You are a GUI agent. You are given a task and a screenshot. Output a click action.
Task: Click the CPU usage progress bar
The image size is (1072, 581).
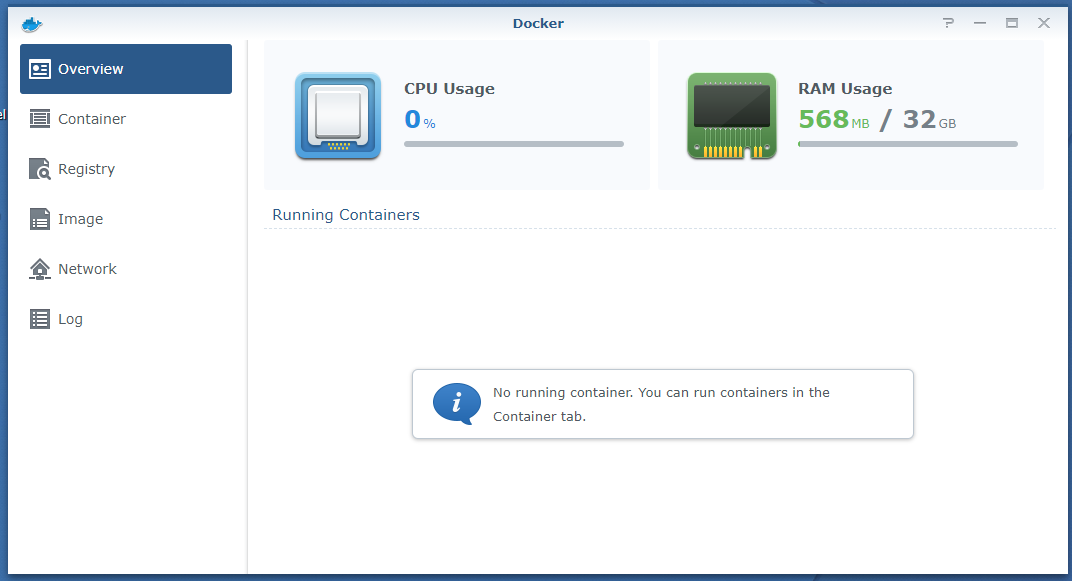pyautogui.click(x=513, y=144)
